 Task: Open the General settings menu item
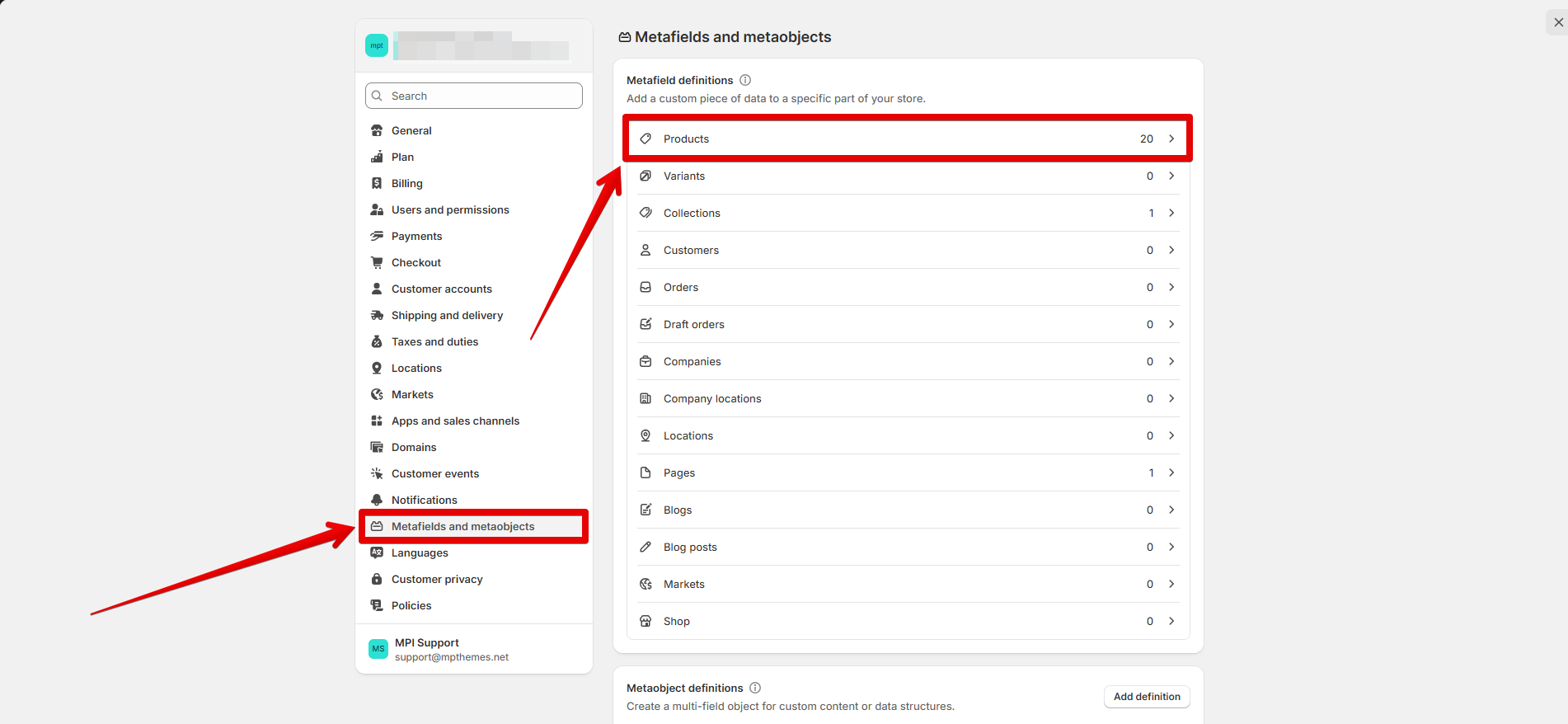tap(411, 130)
